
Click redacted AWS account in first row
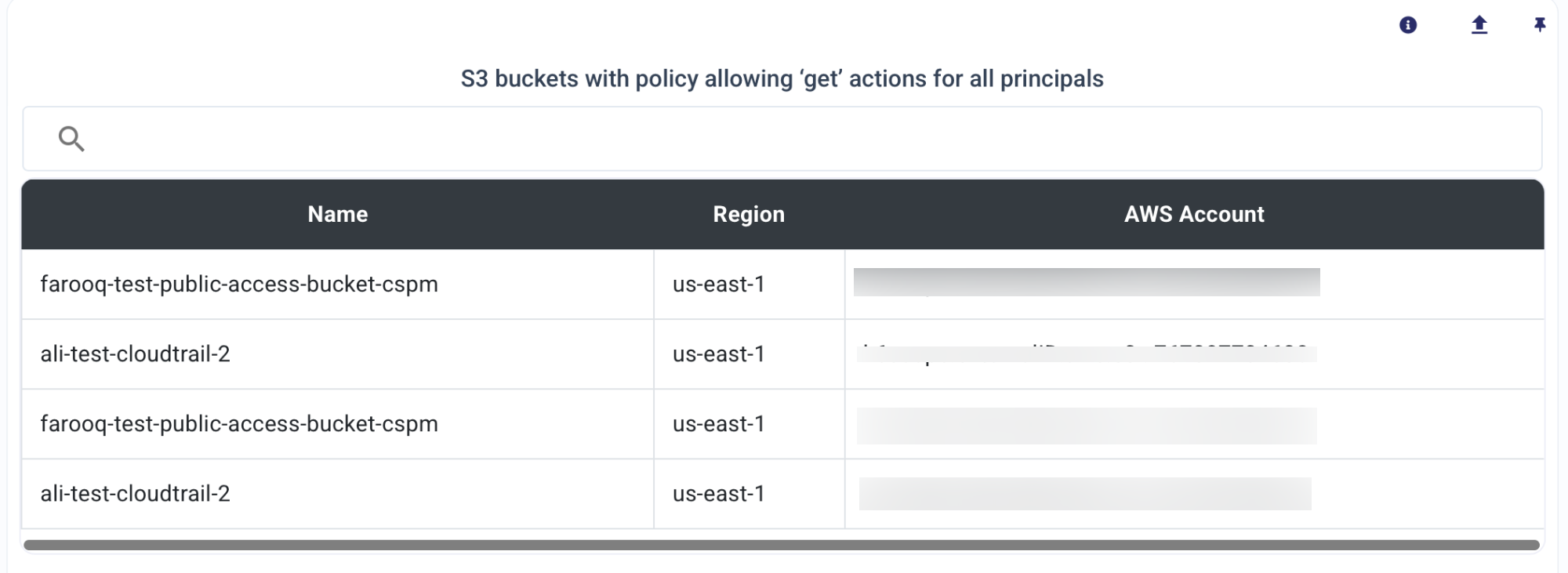[1087, 282]
